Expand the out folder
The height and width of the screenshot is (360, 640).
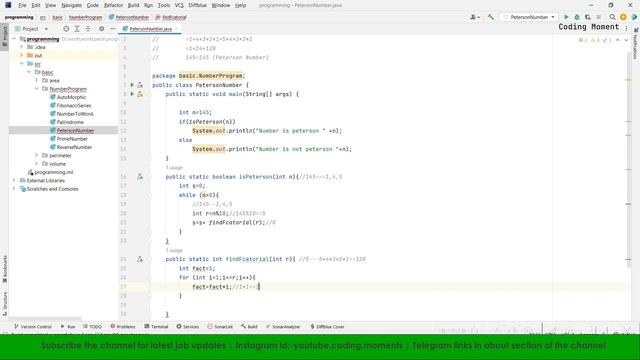click(x=22, y=55)
